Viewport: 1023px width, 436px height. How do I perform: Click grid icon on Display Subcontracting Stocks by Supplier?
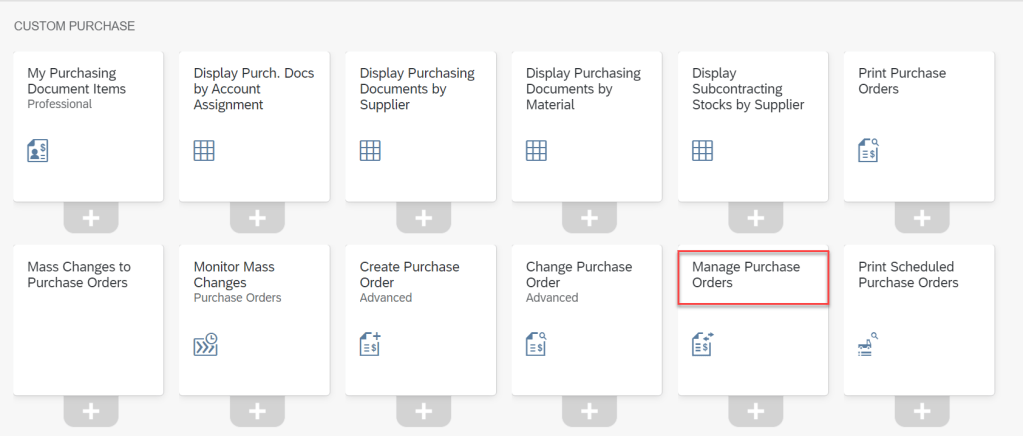pyautogui.click(x=703, y=151)
